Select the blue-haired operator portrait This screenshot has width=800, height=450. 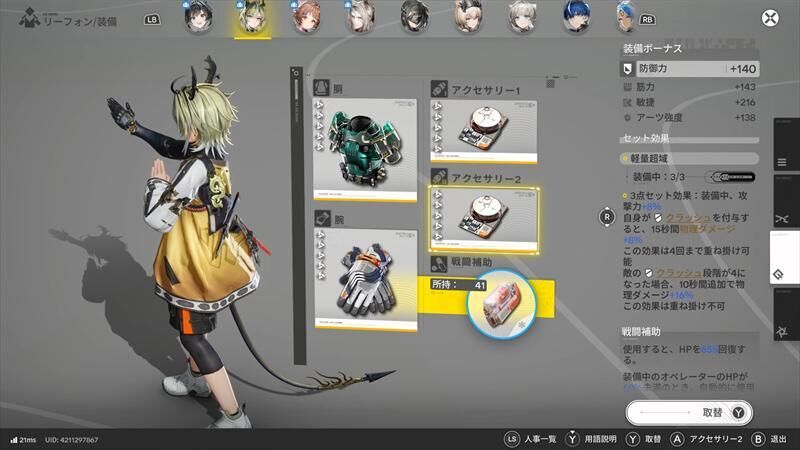pos(577,17)
